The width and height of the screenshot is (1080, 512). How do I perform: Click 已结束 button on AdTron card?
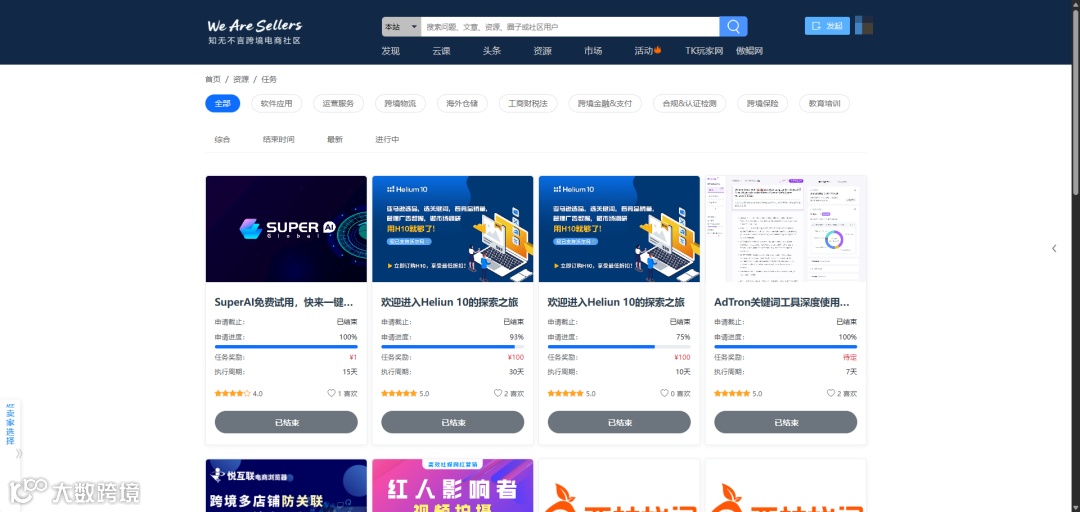[x=786, y=422]
